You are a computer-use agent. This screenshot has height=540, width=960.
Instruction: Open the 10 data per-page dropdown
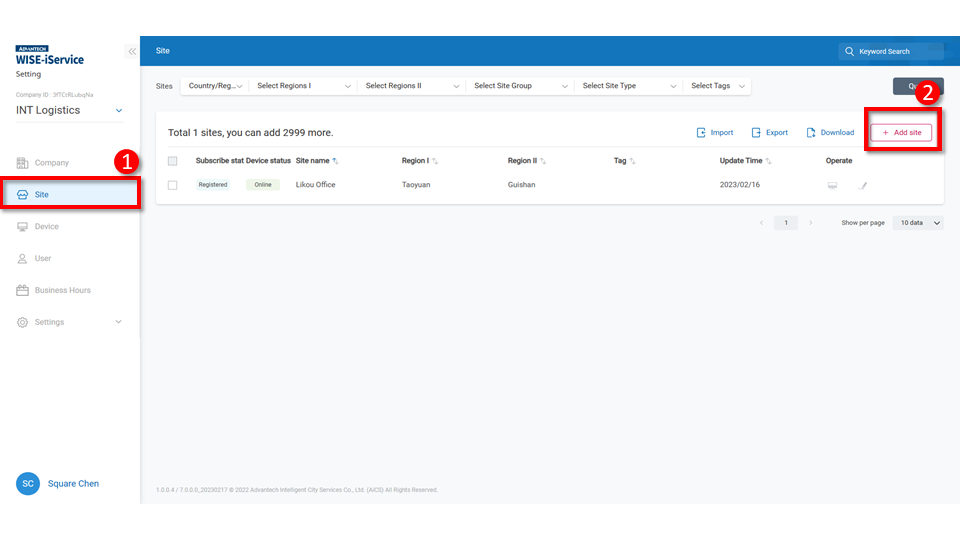[x=917, y=223]
